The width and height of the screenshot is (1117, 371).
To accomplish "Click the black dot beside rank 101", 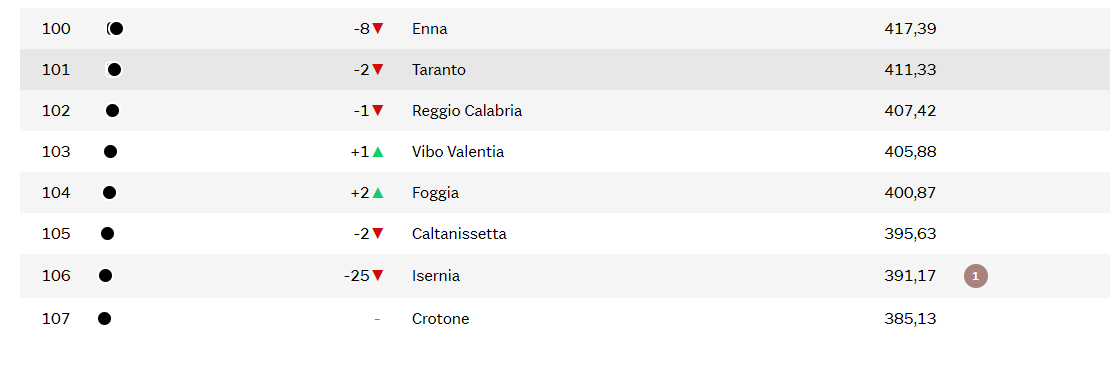I will pyautogui.click(x=115, y=70).
